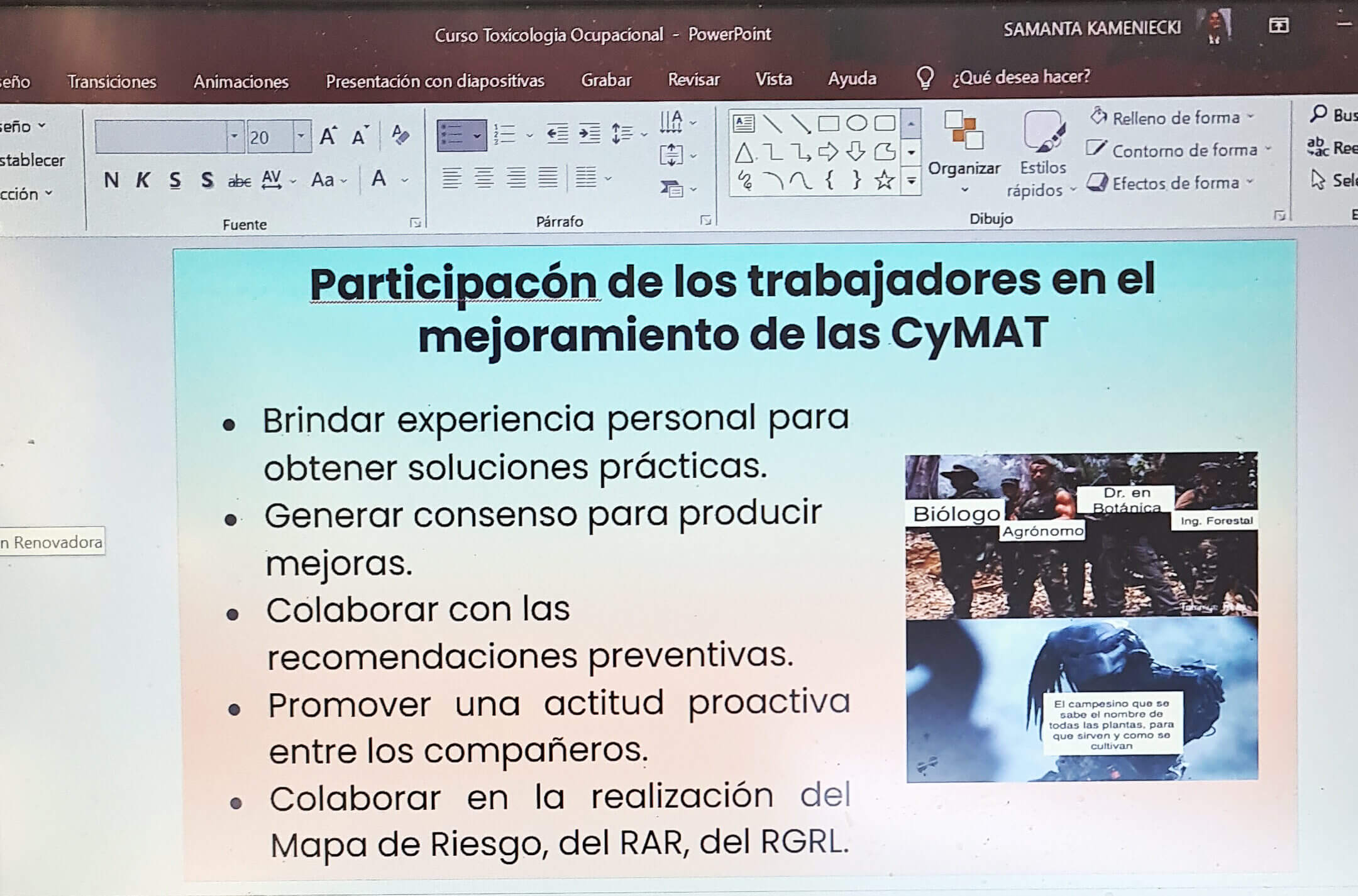
Task: Switch to the Animaciones tab
Action: [x=241, y=82]
